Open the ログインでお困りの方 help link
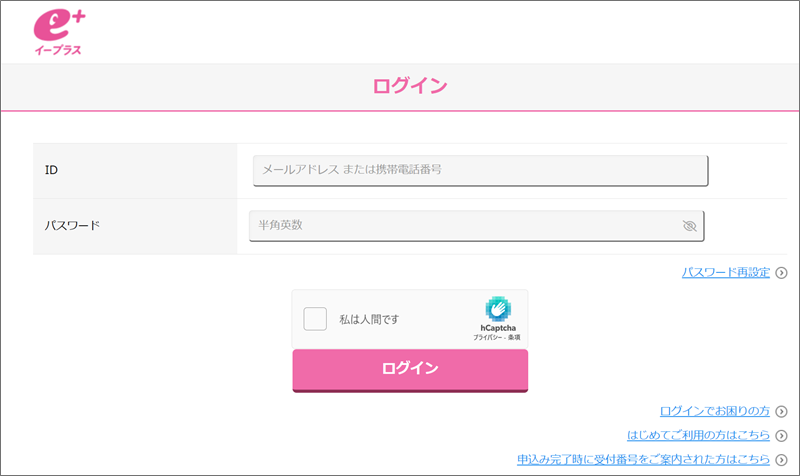Image resolution: width=800 pixels, height=476 pixels. coord(714,411)
